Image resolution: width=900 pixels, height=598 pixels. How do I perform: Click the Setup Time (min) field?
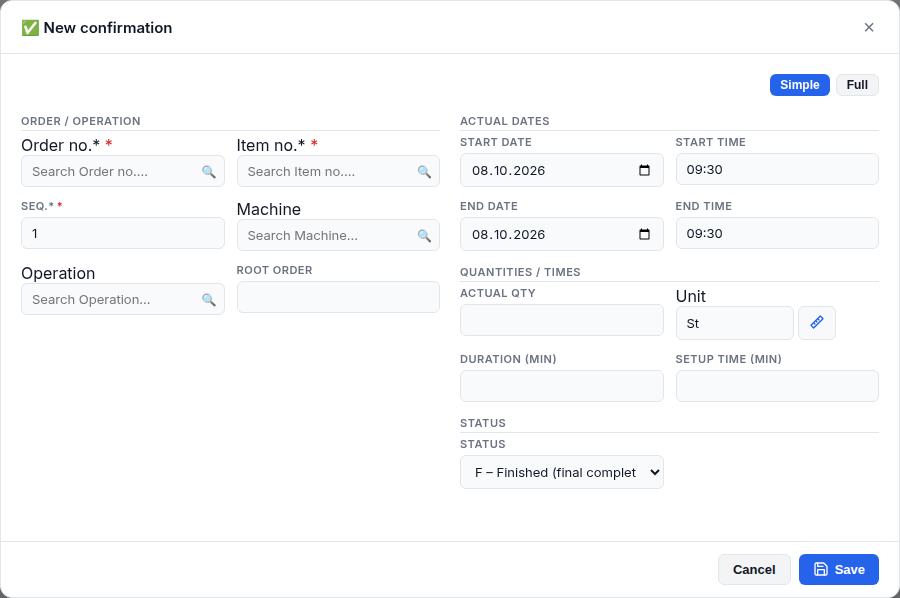pos(777,386)
